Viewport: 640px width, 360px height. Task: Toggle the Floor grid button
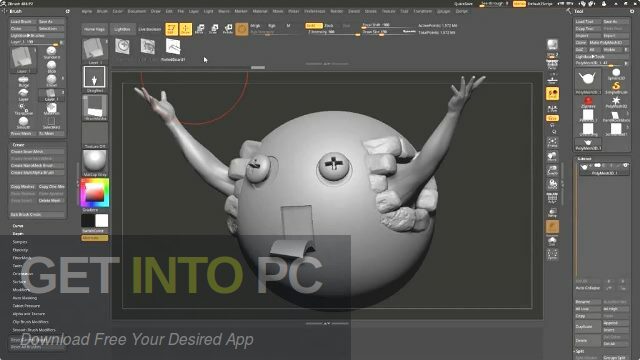coord(552,79)
